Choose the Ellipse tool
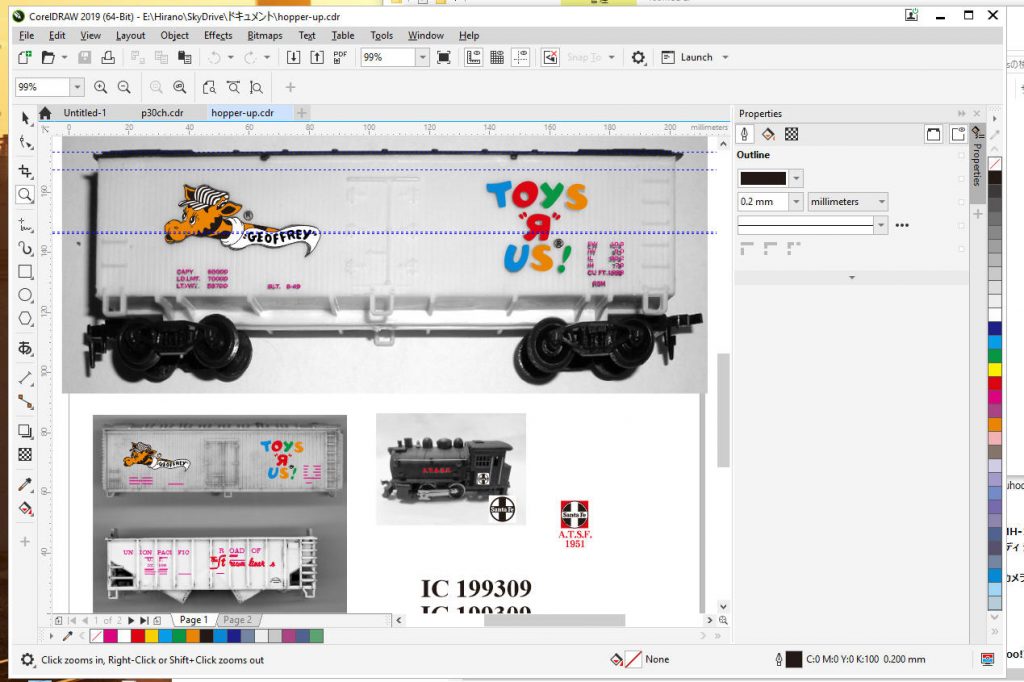Screen dimensions: 1024x682 click(x=25, y=295)
